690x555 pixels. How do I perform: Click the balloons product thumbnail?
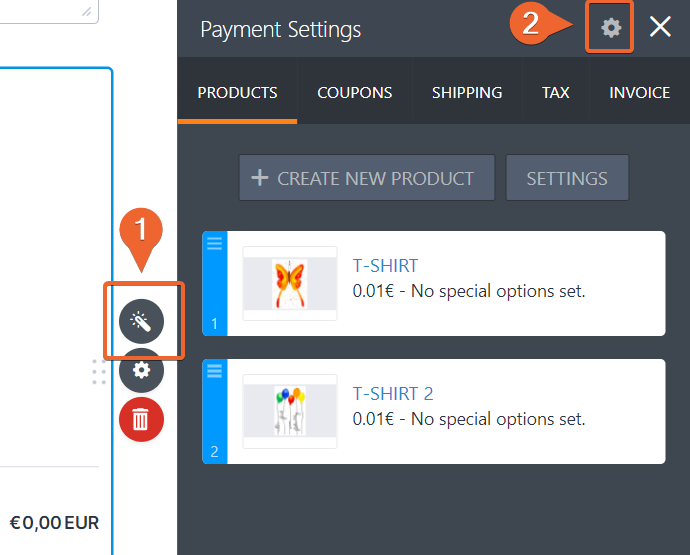[x=290, y=411]
